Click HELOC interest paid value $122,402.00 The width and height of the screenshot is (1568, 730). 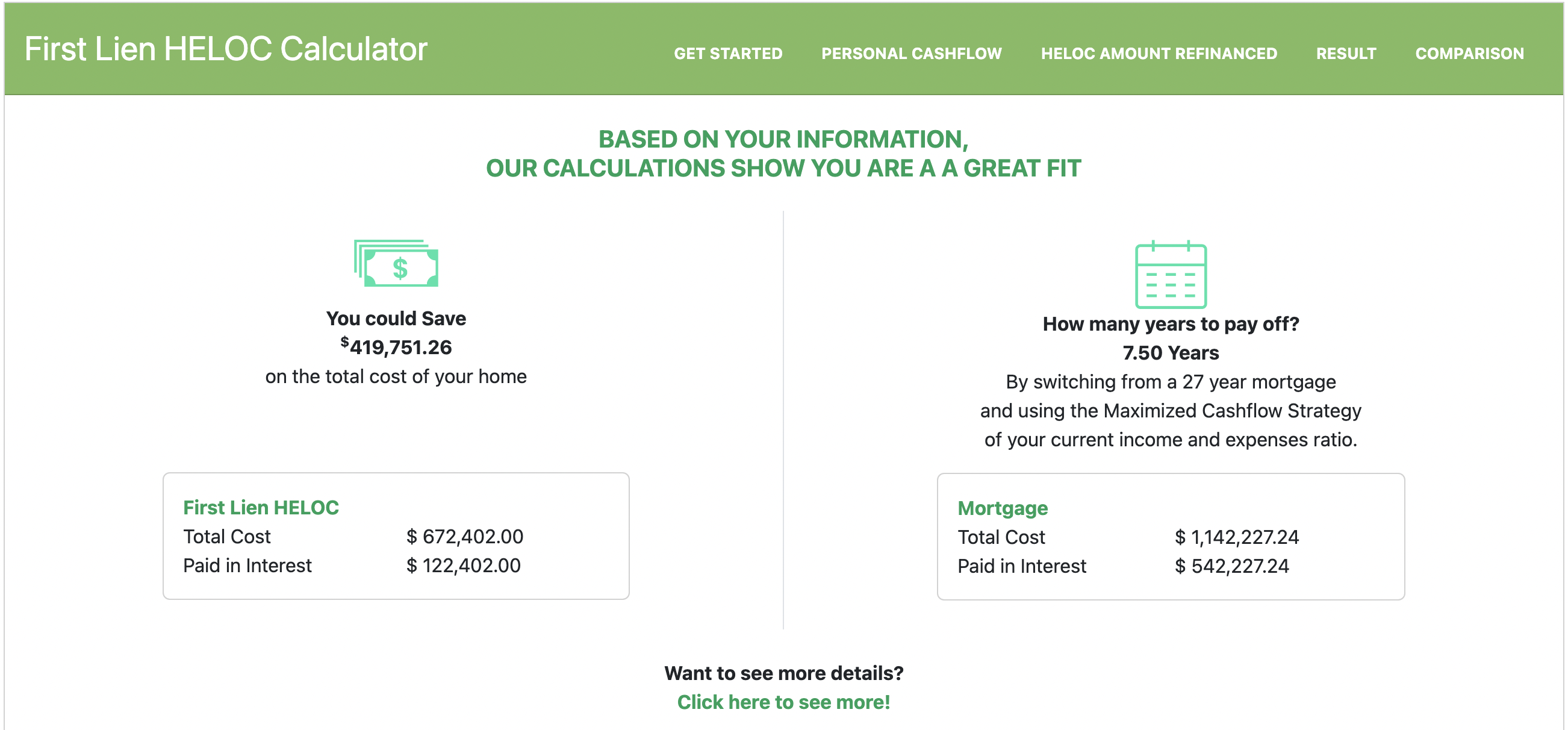(464, 565)
